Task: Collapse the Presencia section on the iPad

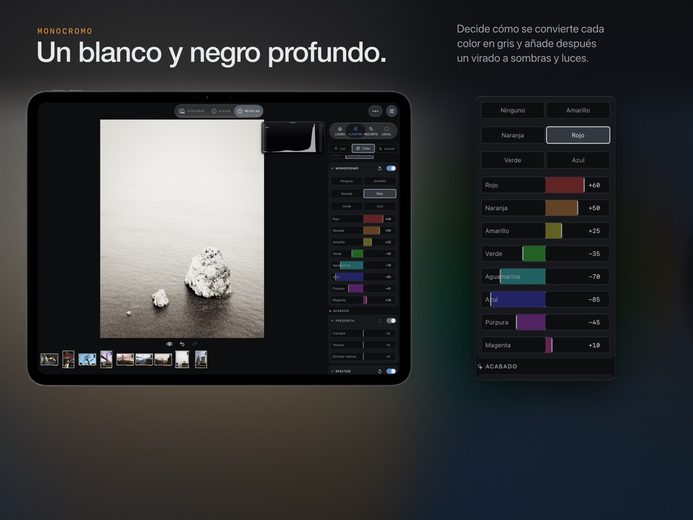Action: click(x=343, y=321)
